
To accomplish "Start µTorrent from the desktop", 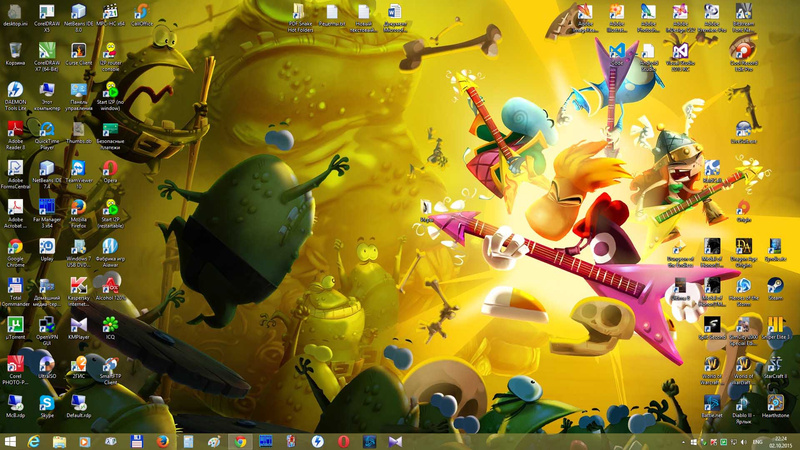I will 15,325.
